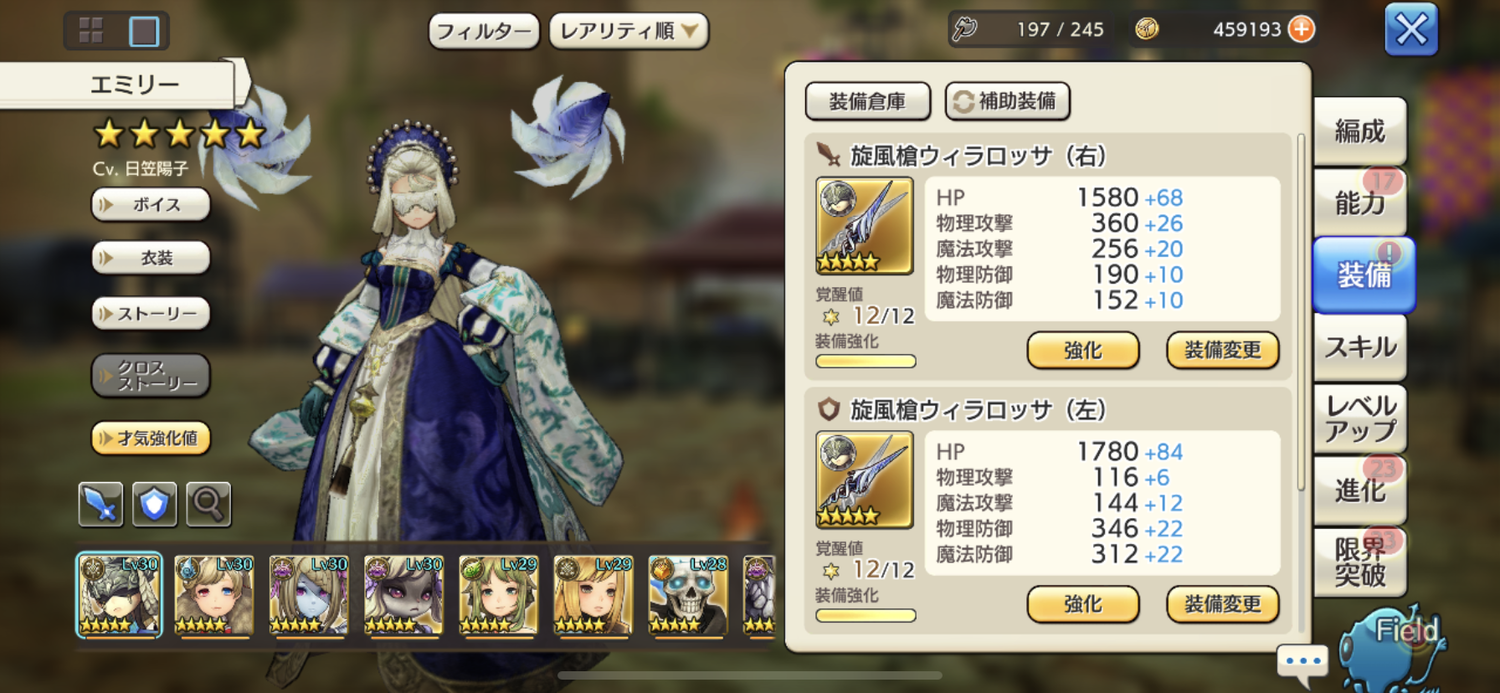The width and height of the screenshot is (1500, 693).
Task: Switch to the 進化 tab
Action: tap(1360, 490)
